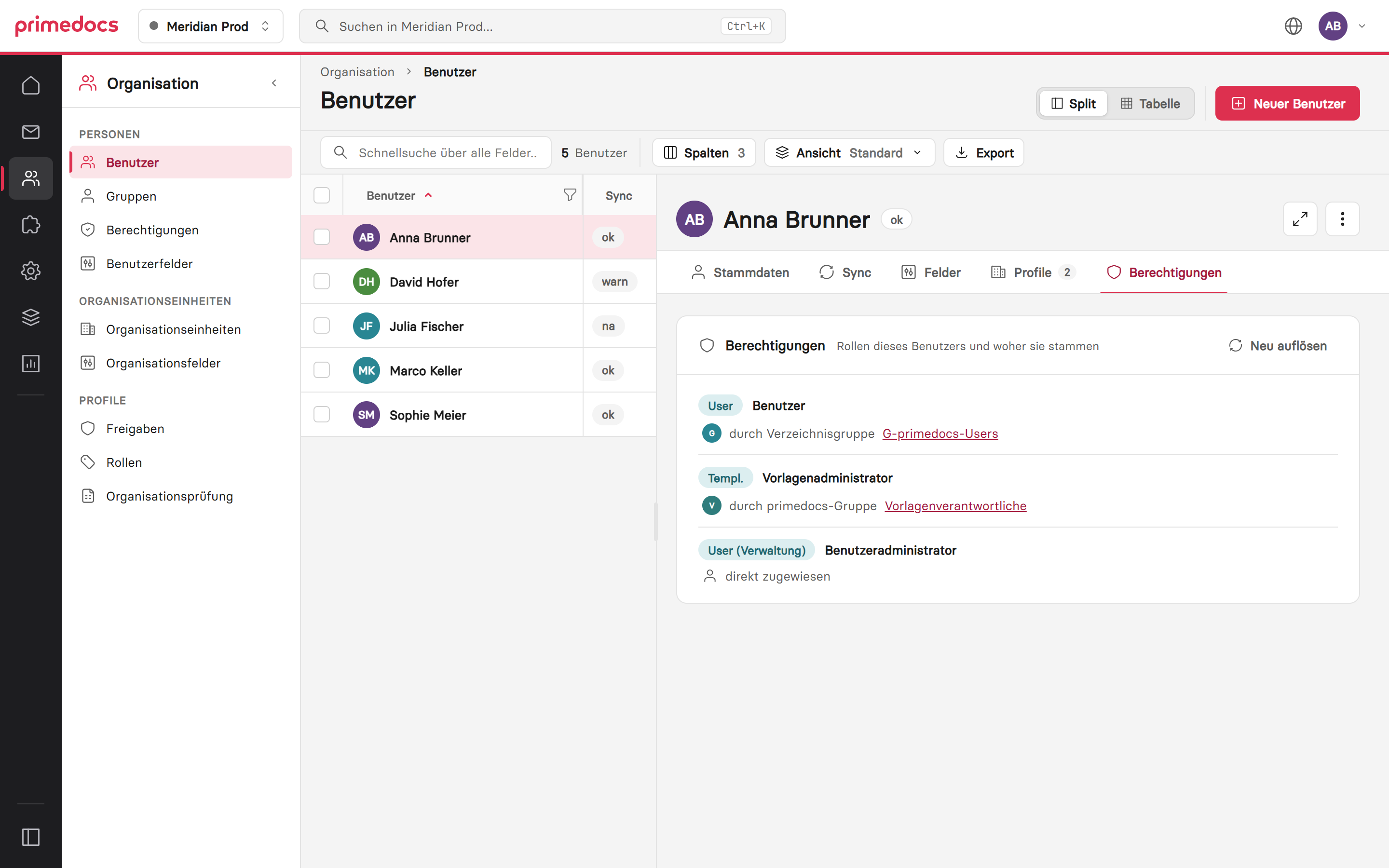Click Anna Brunner's AB avatar in detail header
This screenshot has height=868, width=1389.
point(694,219)
